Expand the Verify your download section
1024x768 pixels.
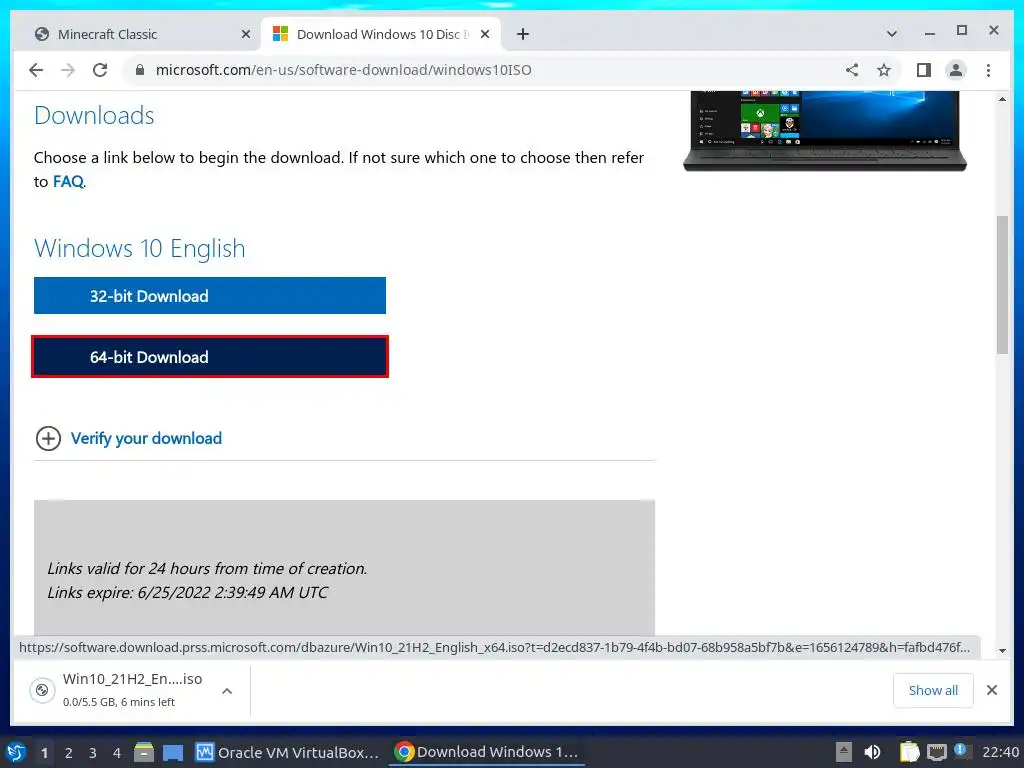(48, 438)
